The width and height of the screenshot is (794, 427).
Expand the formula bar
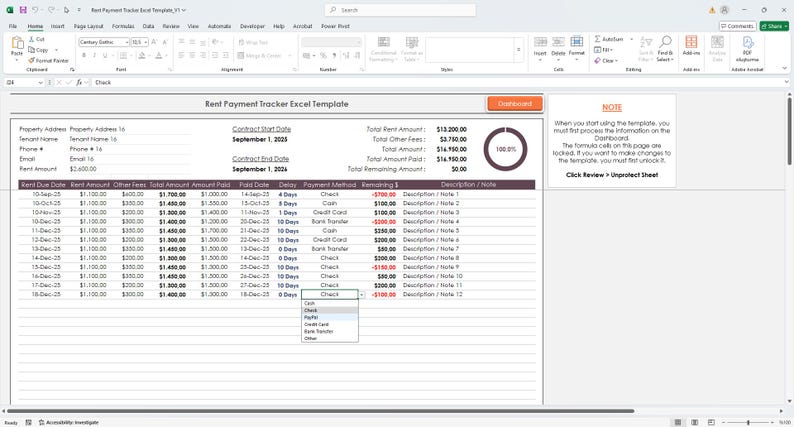click(786, 82)
